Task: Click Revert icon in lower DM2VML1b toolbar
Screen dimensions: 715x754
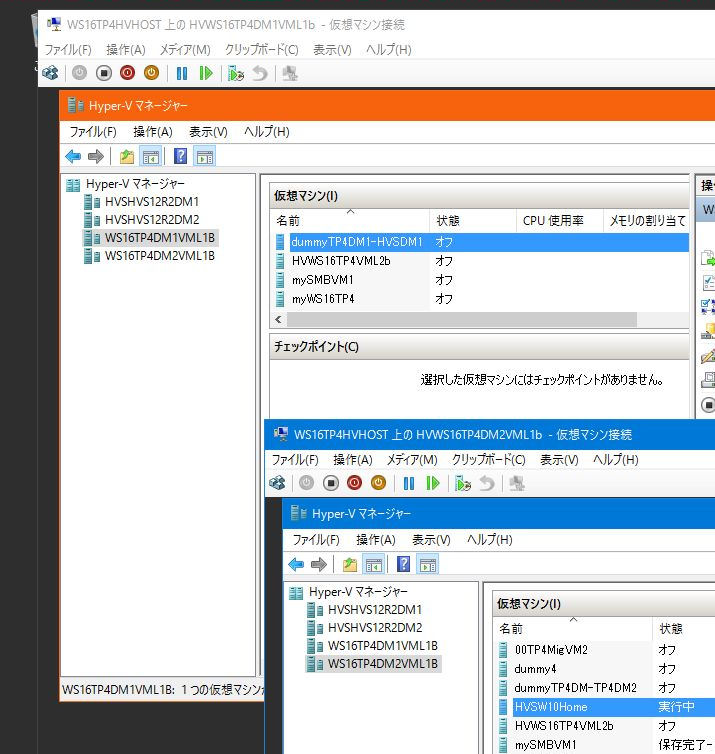Action: pos(487,483)
